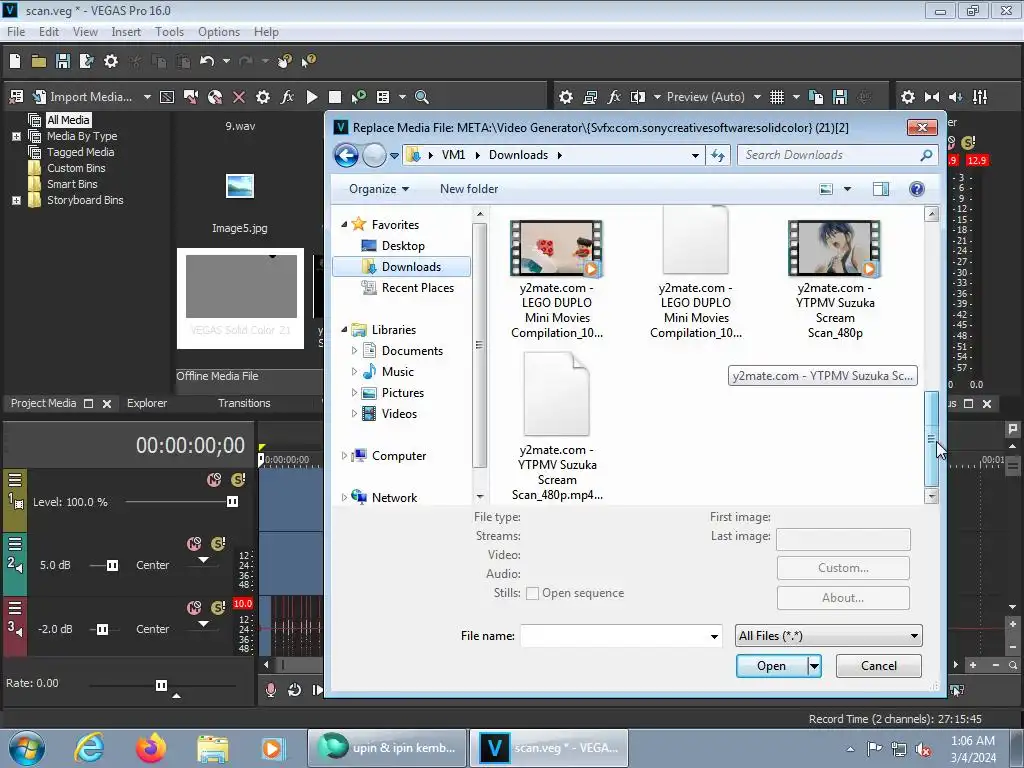Select YTPMV Suzuka Scream Scan_480p video file
The image size is (1024, 768).
(835, 280)
